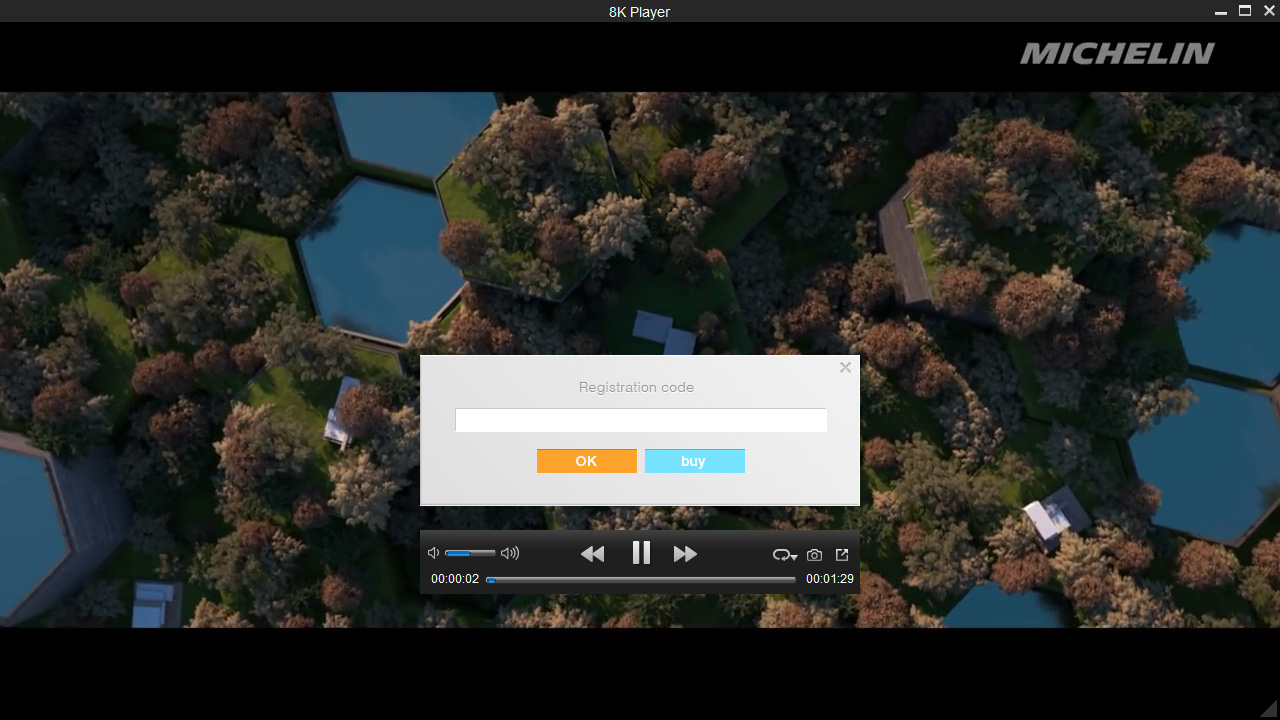Viewport: 1280px width, 720px height.
Task: Click the Registration code input field
Action: pyautogui.click(x=640, y=421)
